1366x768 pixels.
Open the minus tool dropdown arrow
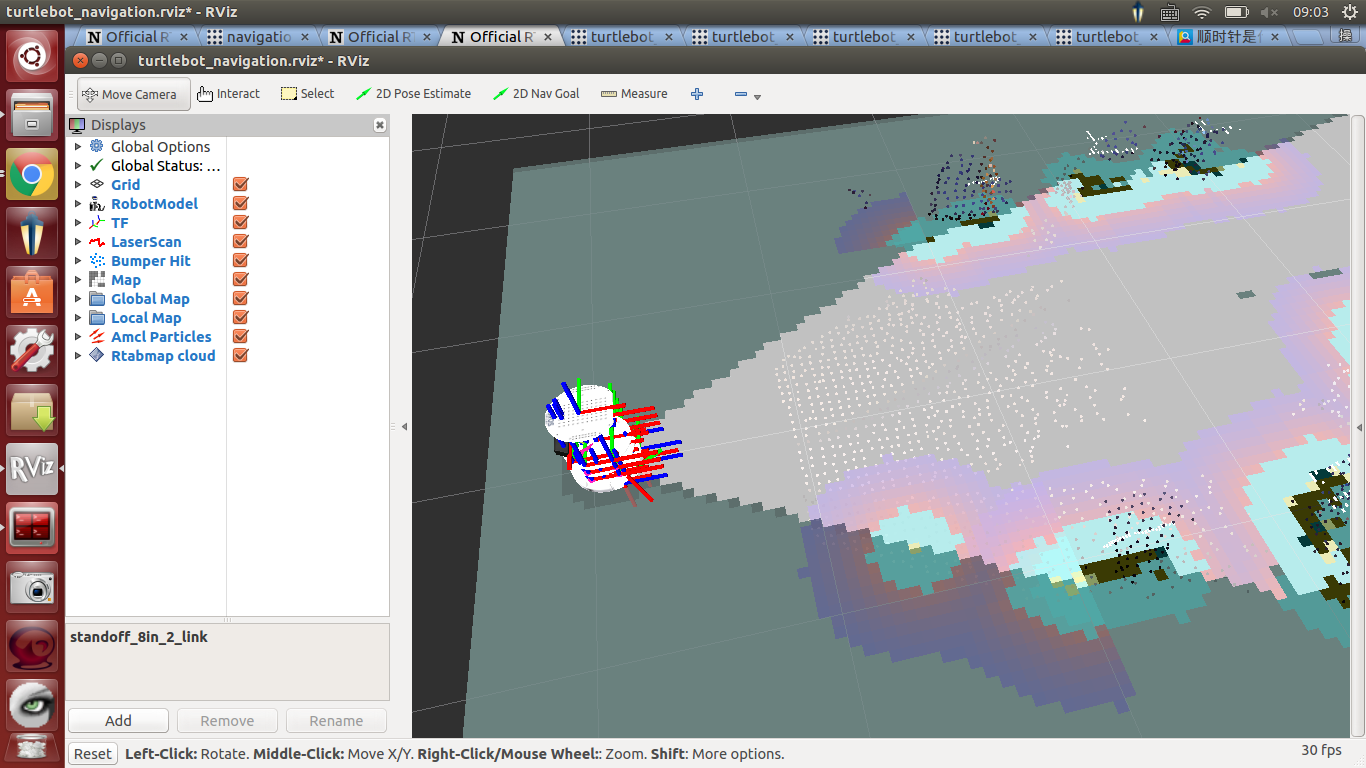click(757, 97)
